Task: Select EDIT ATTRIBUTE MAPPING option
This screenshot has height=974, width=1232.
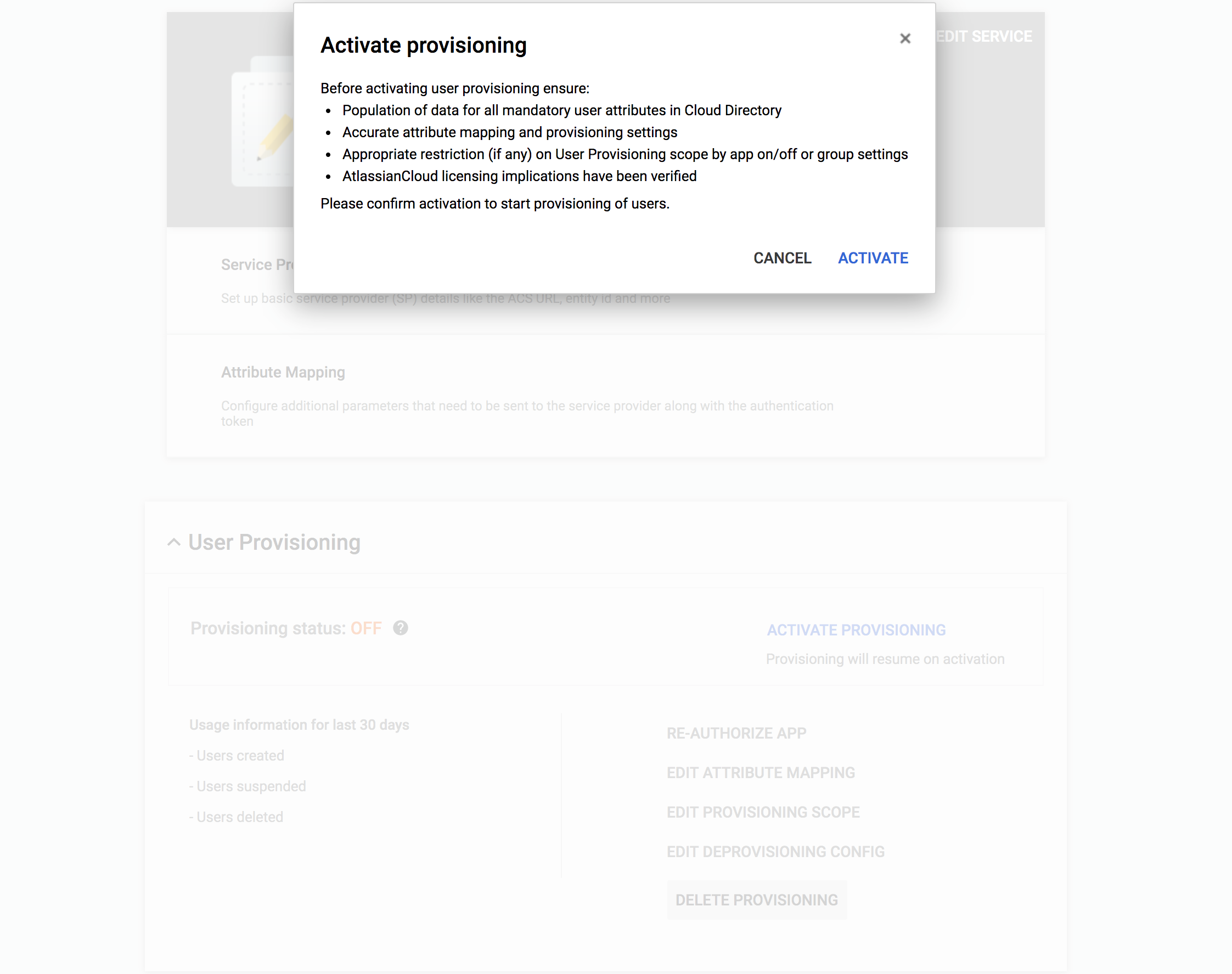Action: tap(761, 772)
